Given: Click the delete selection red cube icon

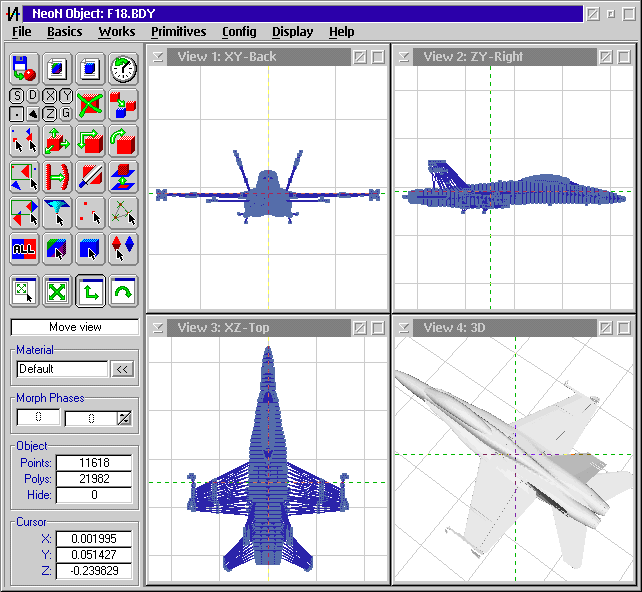Looking at the screenshot, I should (x=90, y=105).
